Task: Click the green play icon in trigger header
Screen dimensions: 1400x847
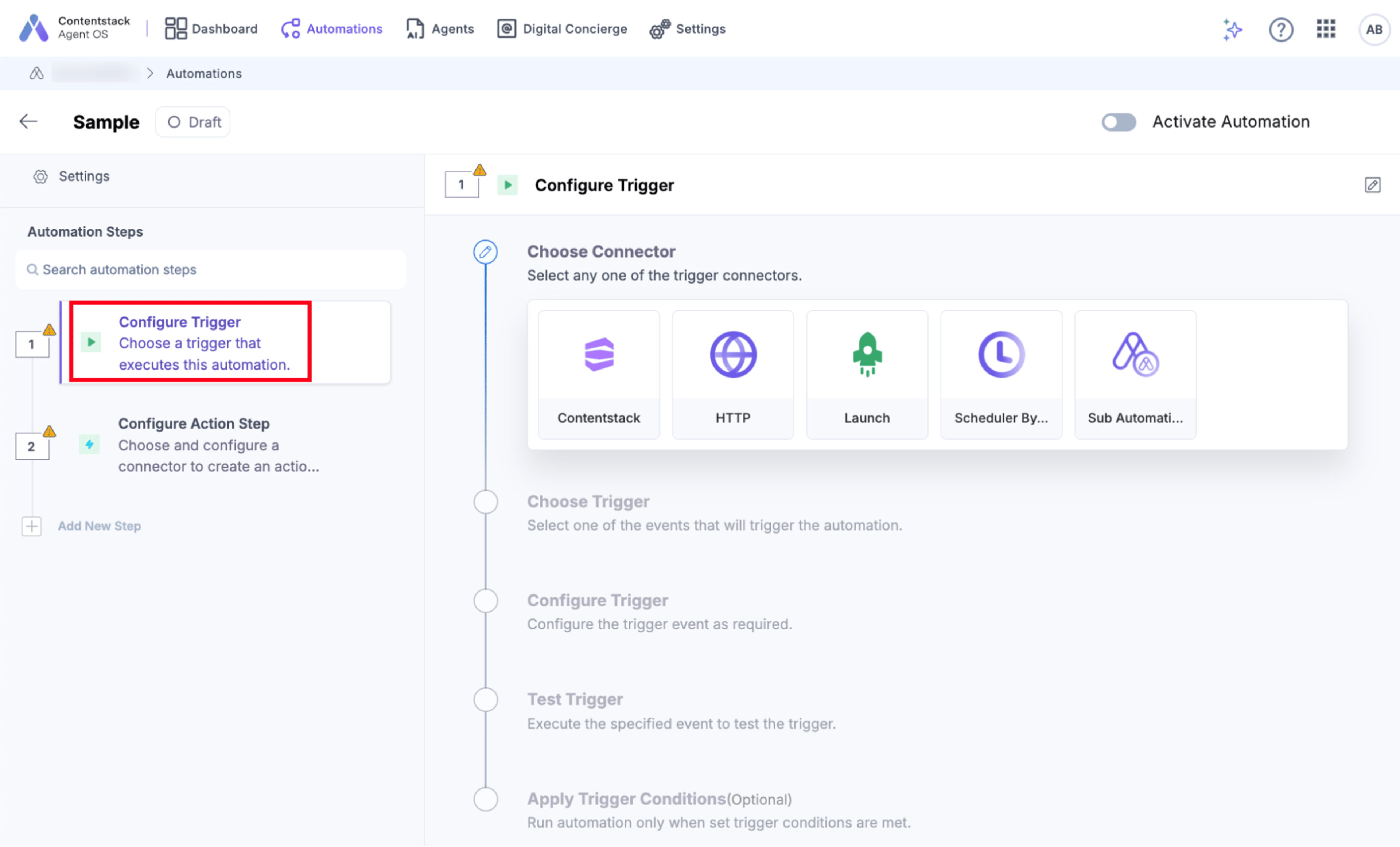Action: coord(507,185)
